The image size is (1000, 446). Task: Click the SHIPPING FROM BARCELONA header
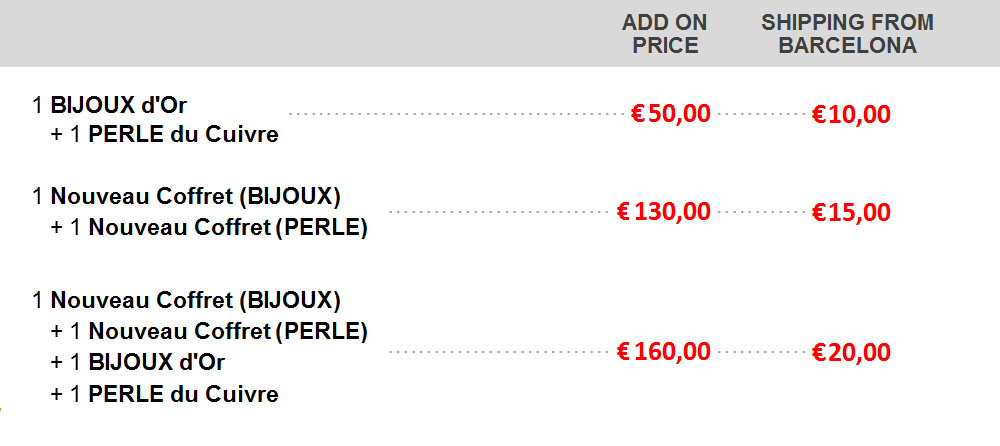(x=848, y=34)
